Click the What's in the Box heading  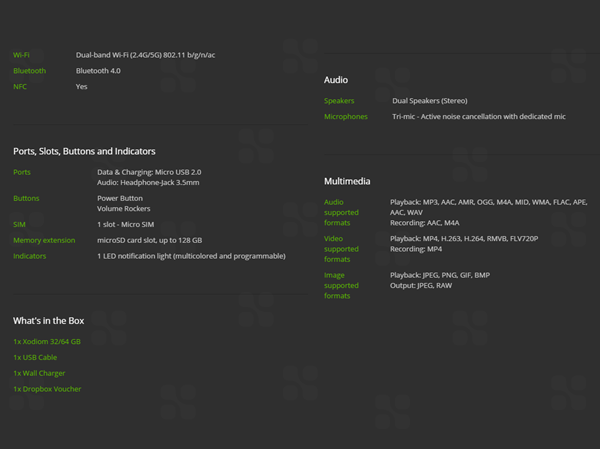(48, 320)
